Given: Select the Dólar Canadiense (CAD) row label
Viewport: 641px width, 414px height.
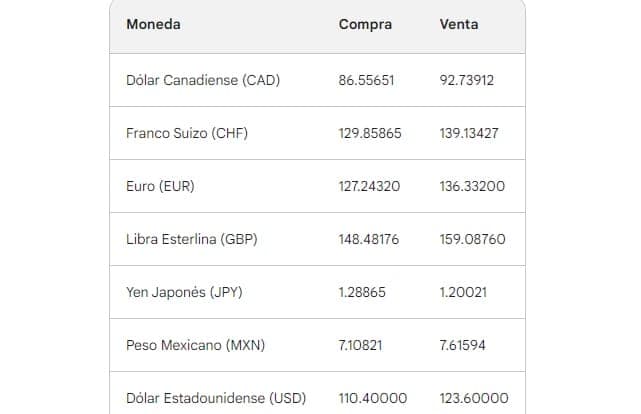Looking at the screenshot, I should click(203, 80).
